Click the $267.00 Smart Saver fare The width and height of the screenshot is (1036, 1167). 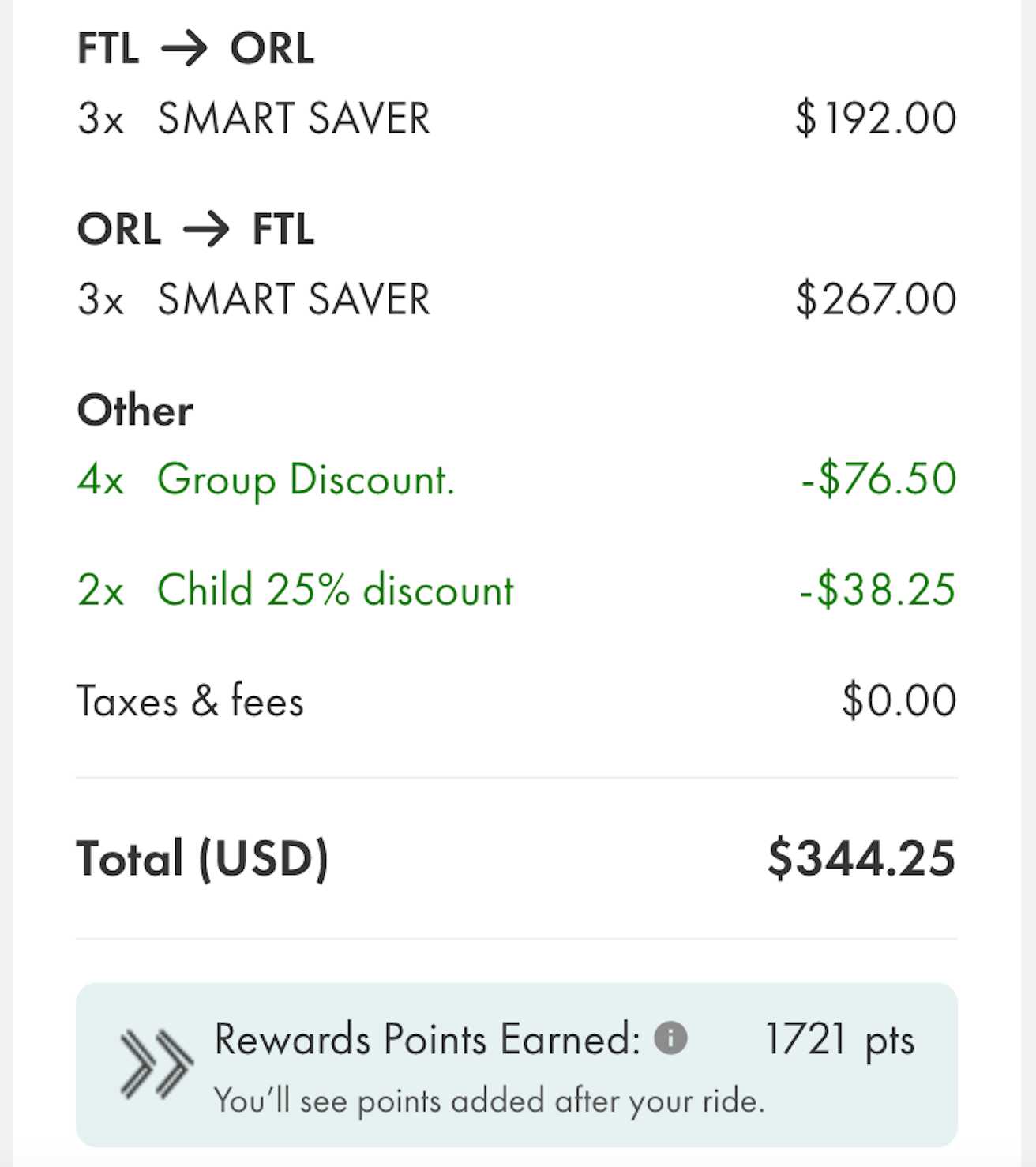(876, 299)
